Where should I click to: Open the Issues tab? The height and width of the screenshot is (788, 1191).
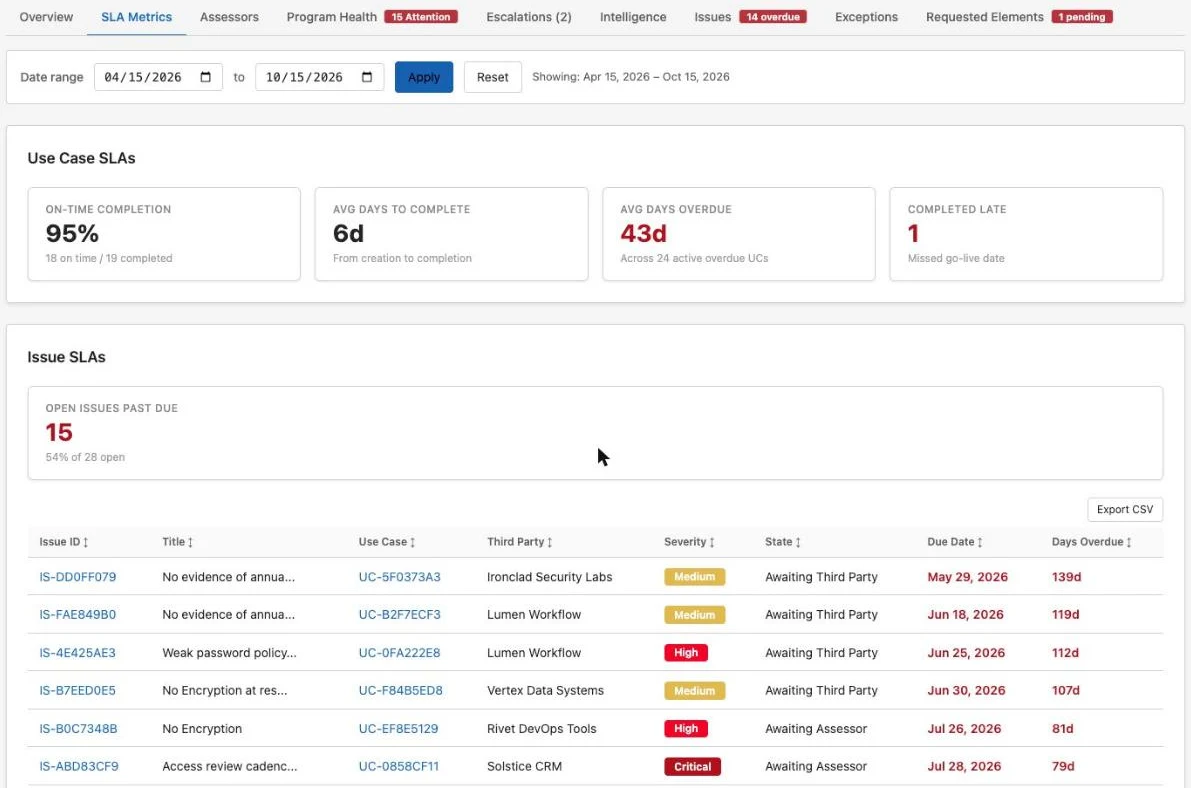(750, 17)
